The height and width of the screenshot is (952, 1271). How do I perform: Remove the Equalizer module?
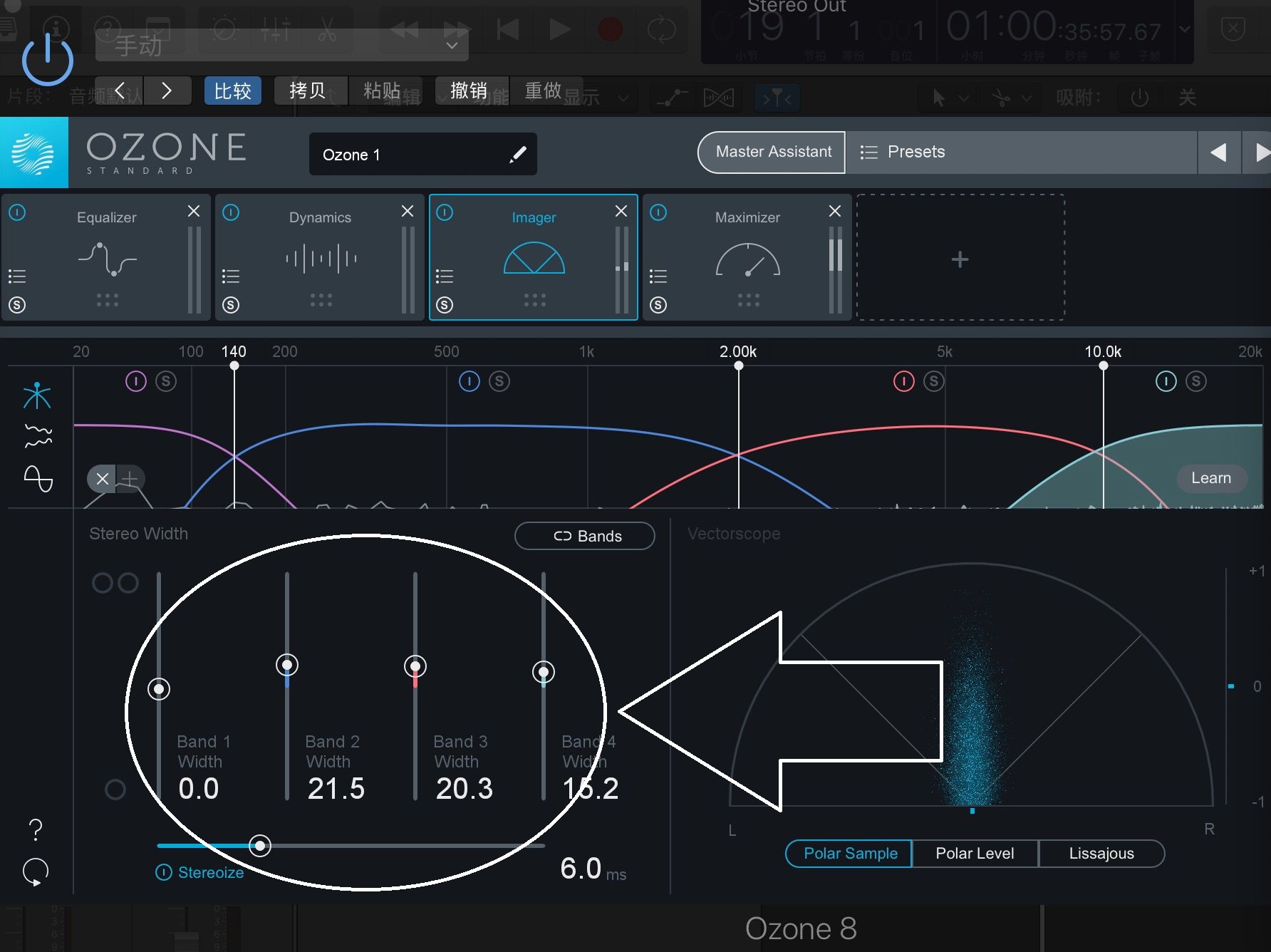[194, 211]
